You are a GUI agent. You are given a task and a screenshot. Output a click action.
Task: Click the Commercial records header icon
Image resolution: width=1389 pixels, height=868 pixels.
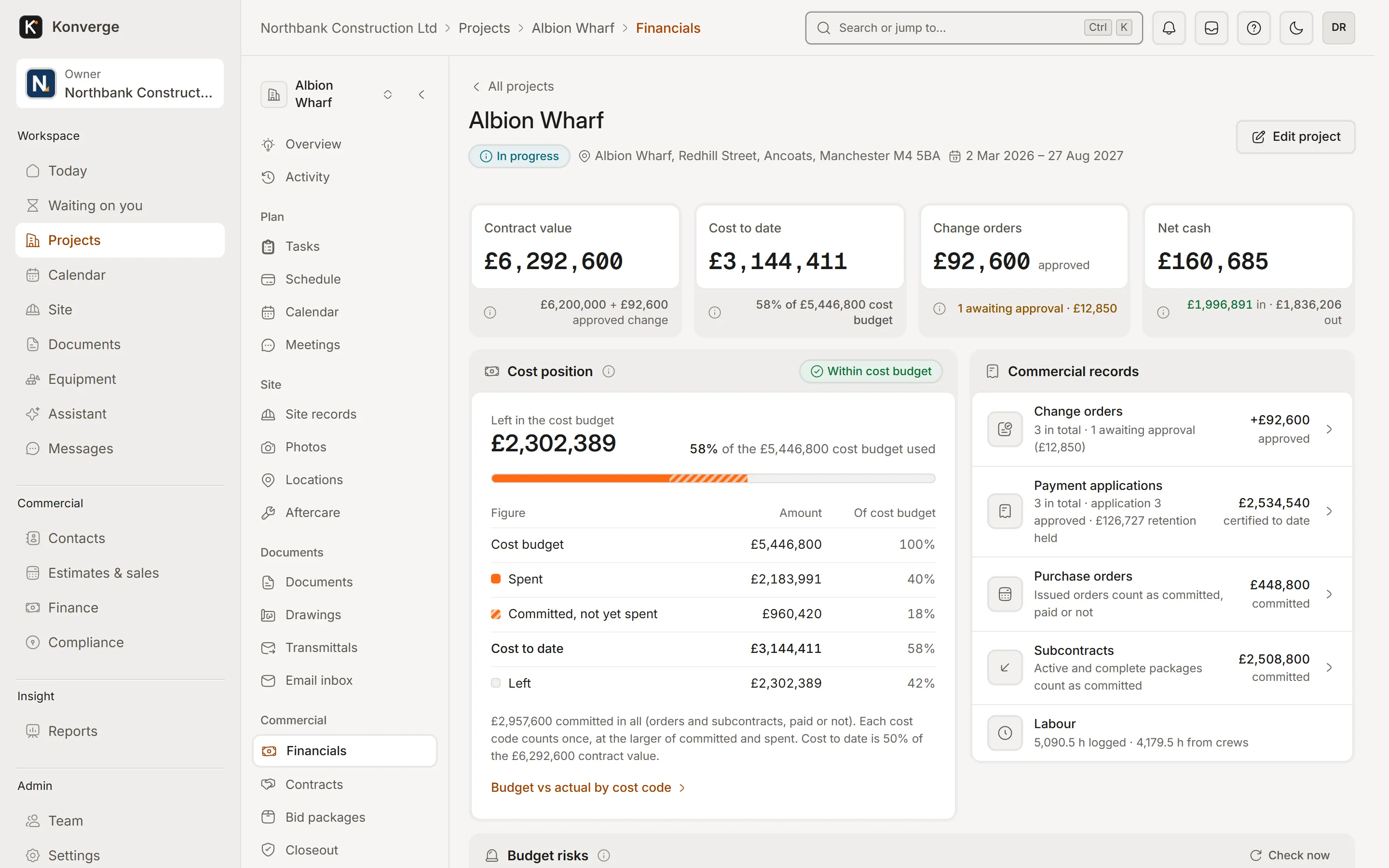click(993, 371)
